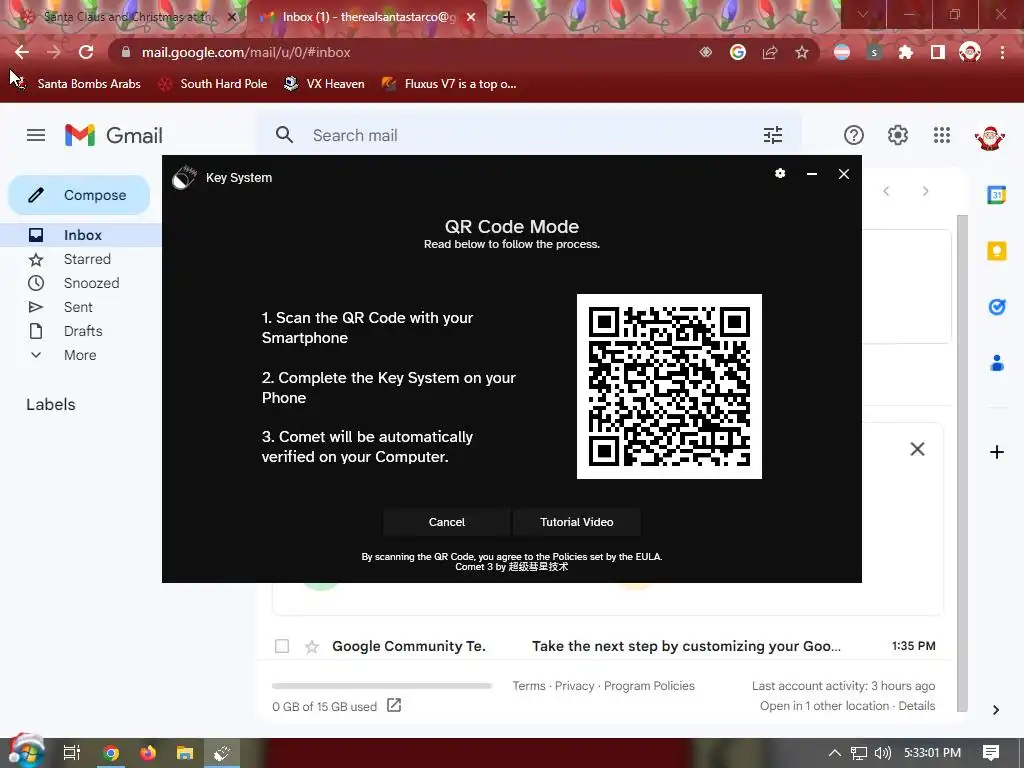Viewport: 1024px width, 768px height.
Task: Open a new browser tab
Action: 508,17
